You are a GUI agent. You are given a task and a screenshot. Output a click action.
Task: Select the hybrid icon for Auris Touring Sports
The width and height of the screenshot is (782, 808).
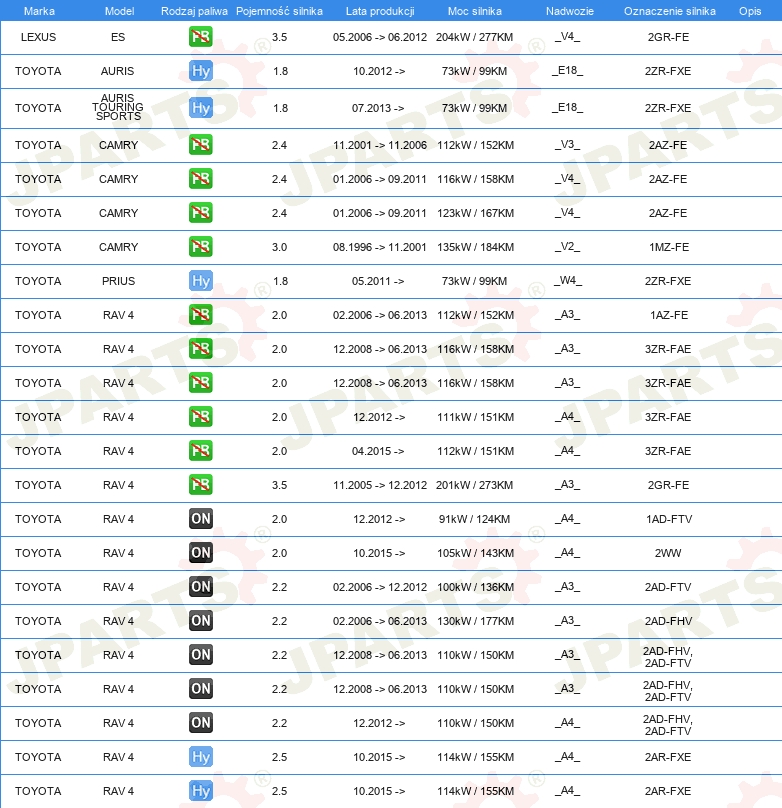(200, 108)
